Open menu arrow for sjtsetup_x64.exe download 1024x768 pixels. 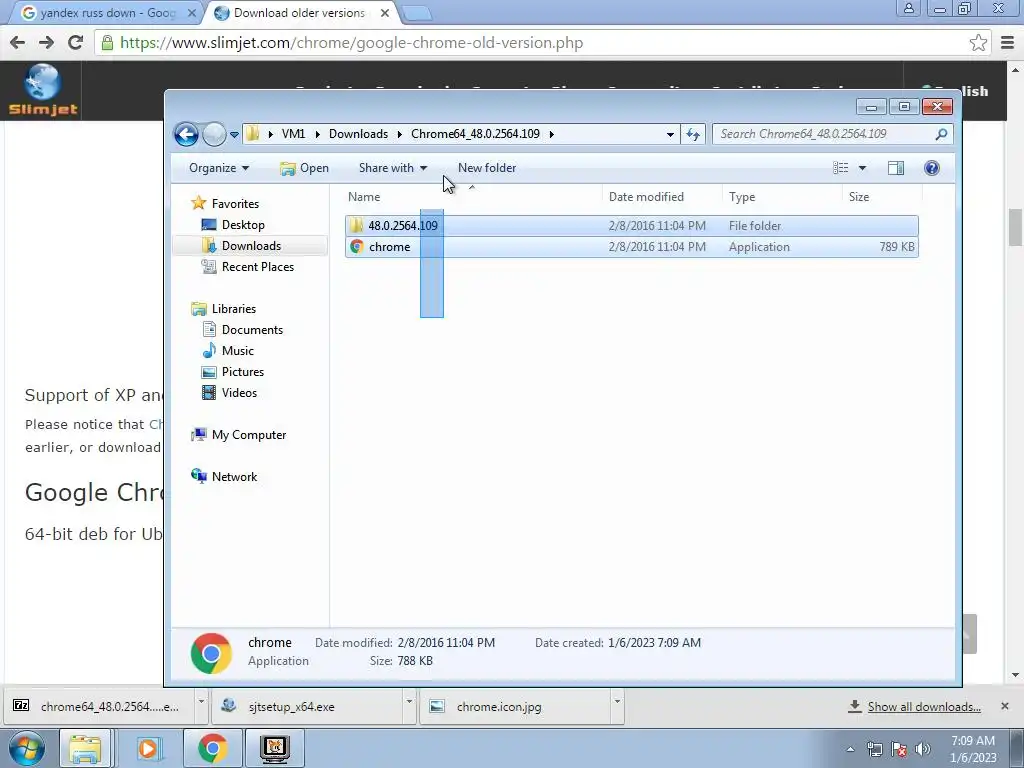(x=409, y=702)
